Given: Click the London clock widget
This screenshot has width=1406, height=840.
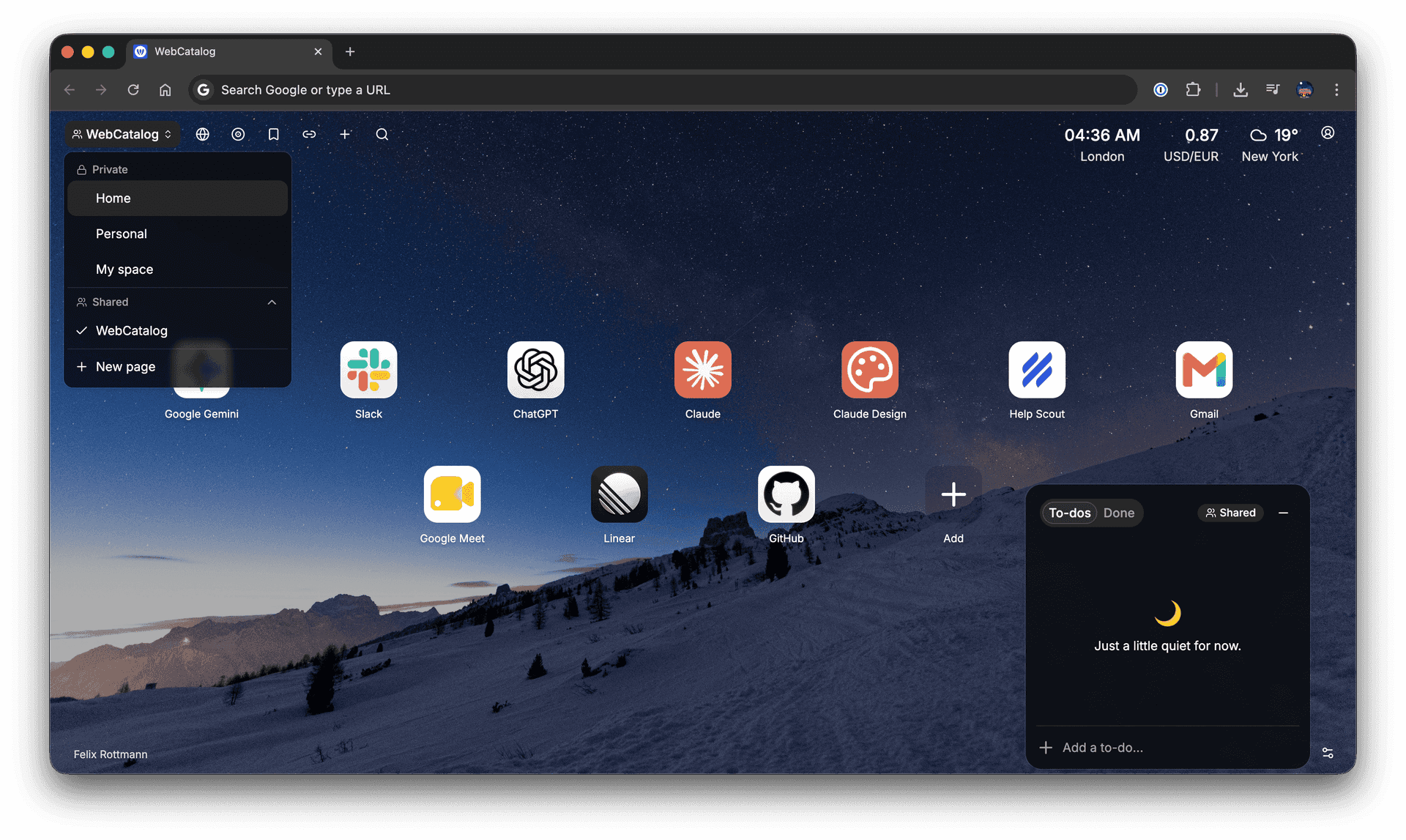Looking at the screenshot, I should pyautogui.click(x=1102, y=144).
